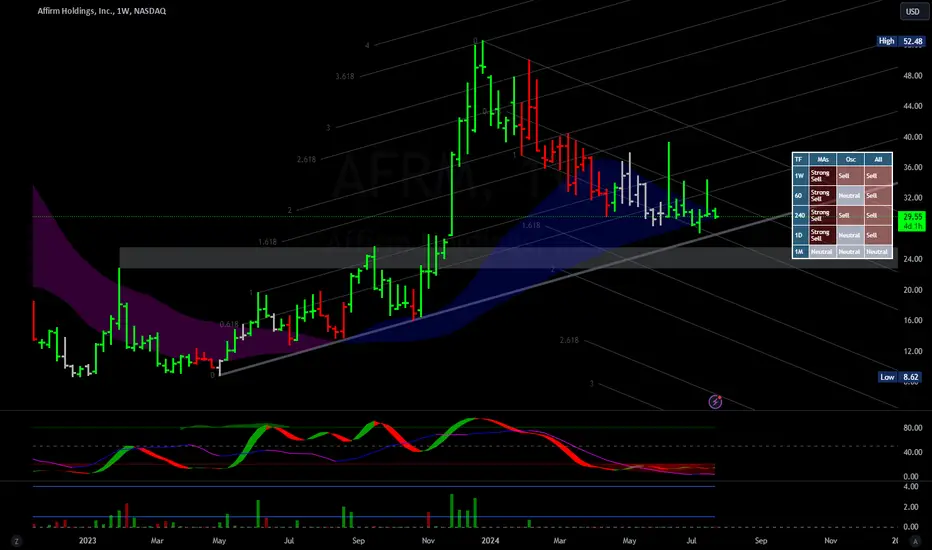Click the 36.00 price axis label

912,168
